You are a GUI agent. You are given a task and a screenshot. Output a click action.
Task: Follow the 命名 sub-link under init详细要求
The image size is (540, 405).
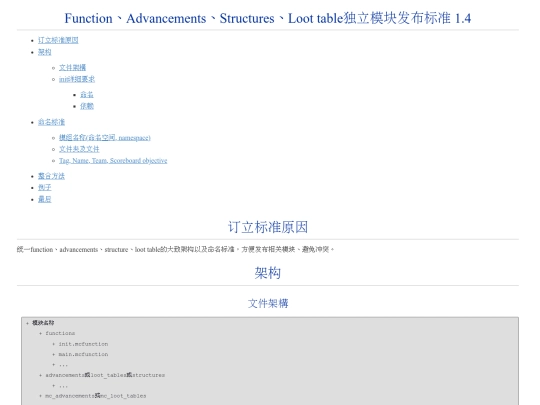(x=87, y=94)
